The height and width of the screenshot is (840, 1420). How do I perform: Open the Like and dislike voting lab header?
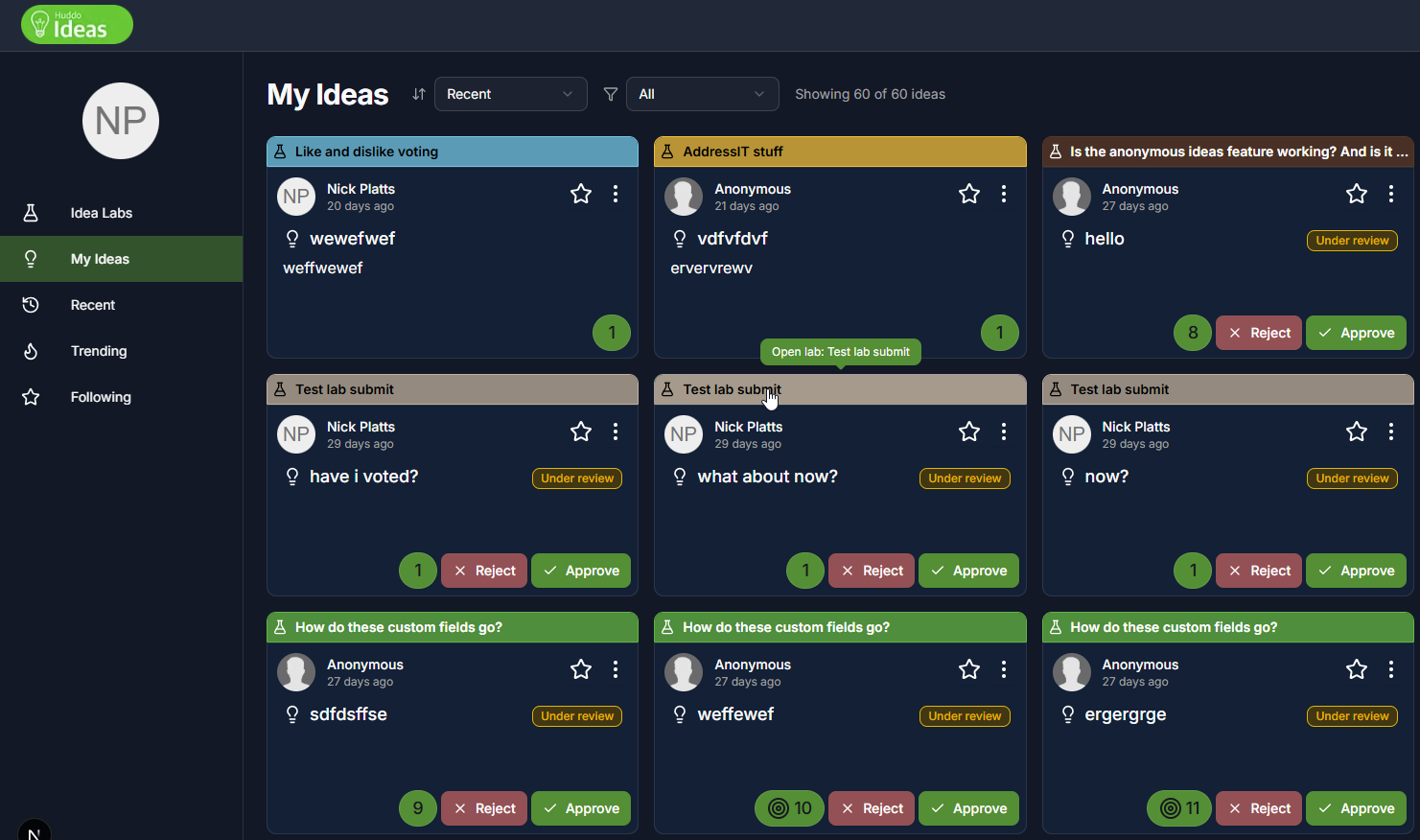[453, 152]
